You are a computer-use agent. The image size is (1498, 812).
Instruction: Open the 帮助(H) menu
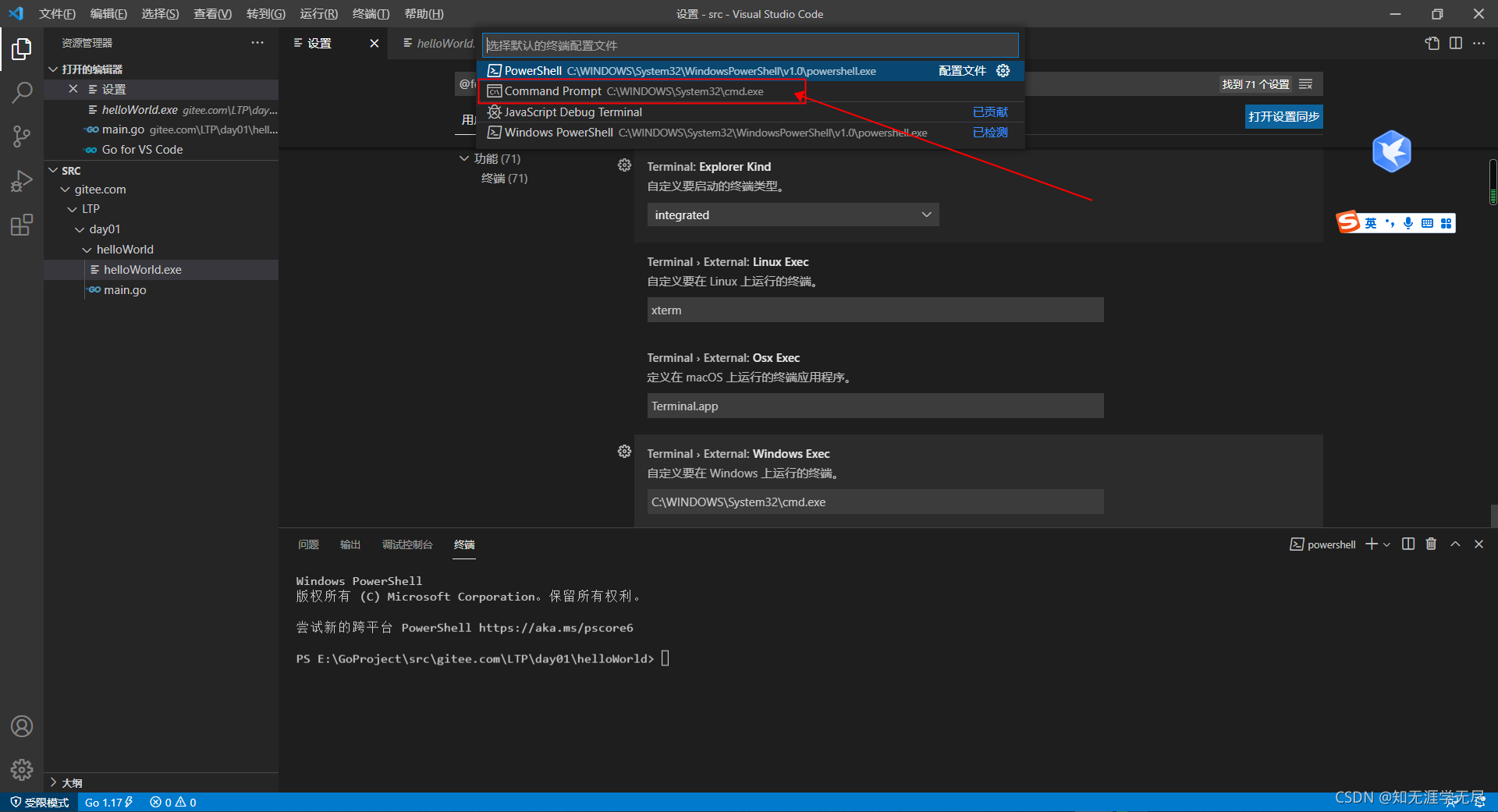coord(424,14)
